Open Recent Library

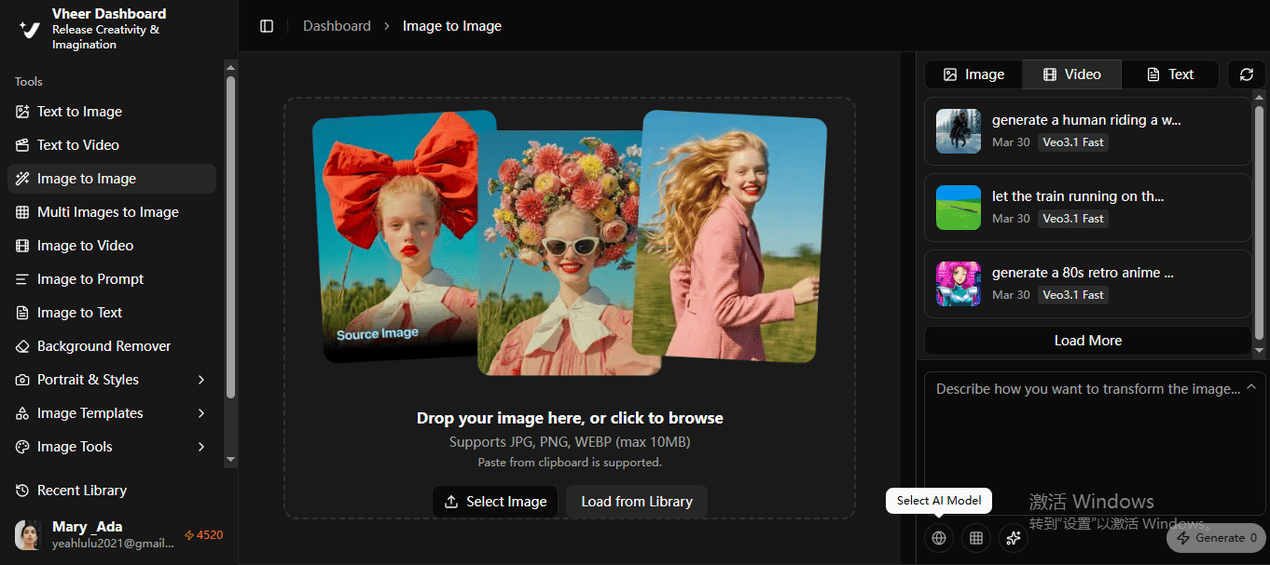pyautogui.click(x=112, y=491)
